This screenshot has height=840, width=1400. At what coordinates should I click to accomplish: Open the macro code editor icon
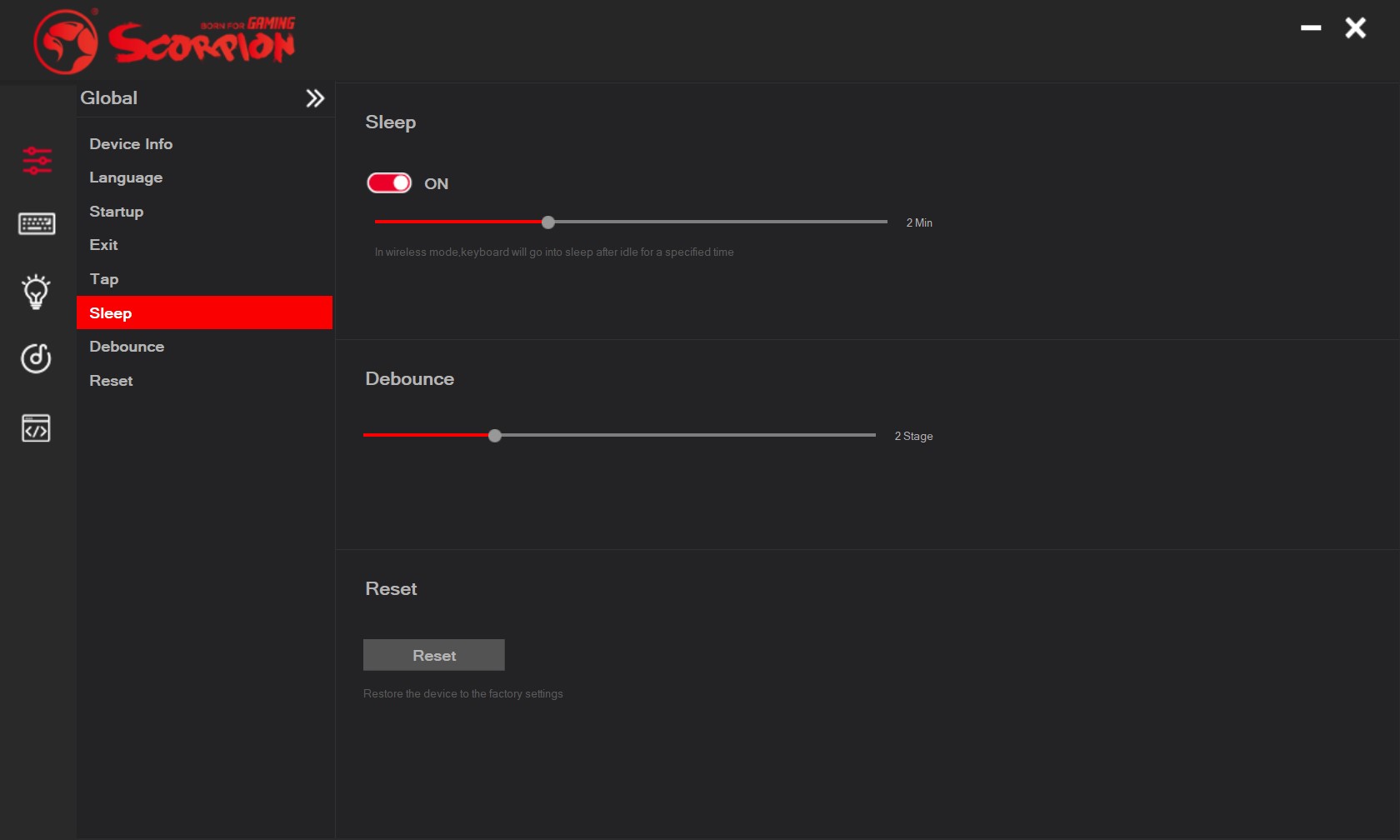pos(36,428)
